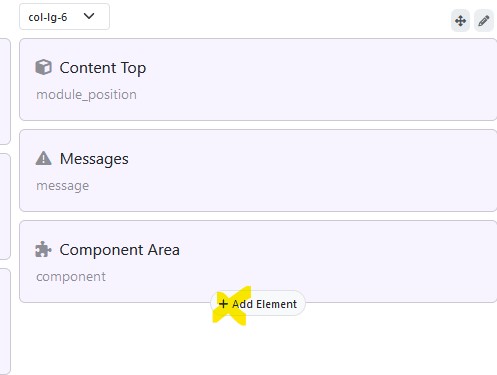Click the message type label
The width and height of the screenshot is (497, 375).
[x=63, y=186]
